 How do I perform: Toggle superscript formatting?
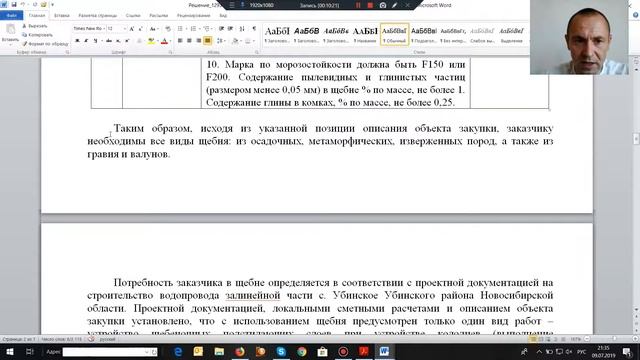[x=127, y=41]
